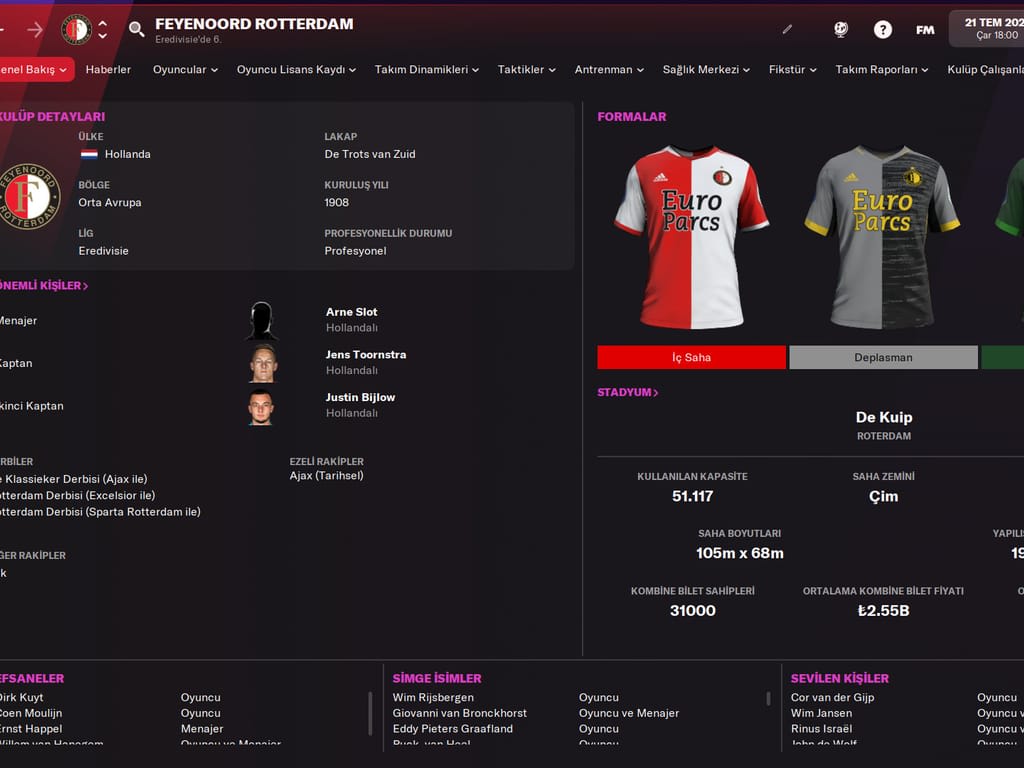
Task: Click the De Kuip stadium name
Action: point(884,417)
